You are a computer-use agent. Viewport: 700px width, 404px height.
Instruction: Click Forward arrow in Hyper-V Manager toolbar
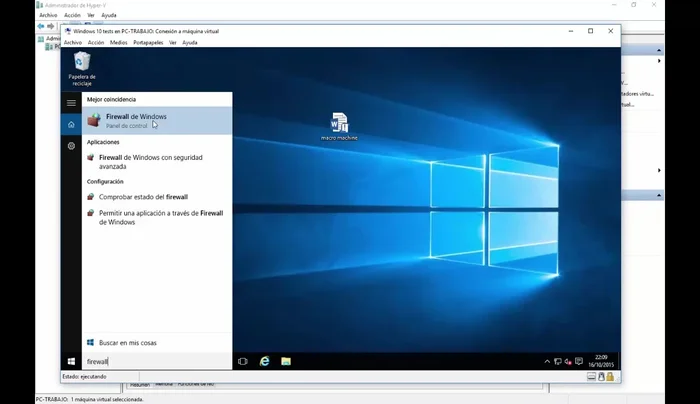50,26
